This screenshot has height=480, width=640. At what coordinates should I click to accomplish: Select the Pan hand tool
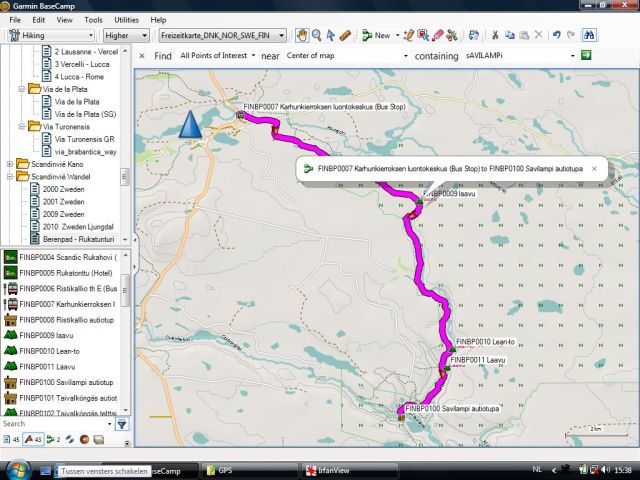pos(302,35)
